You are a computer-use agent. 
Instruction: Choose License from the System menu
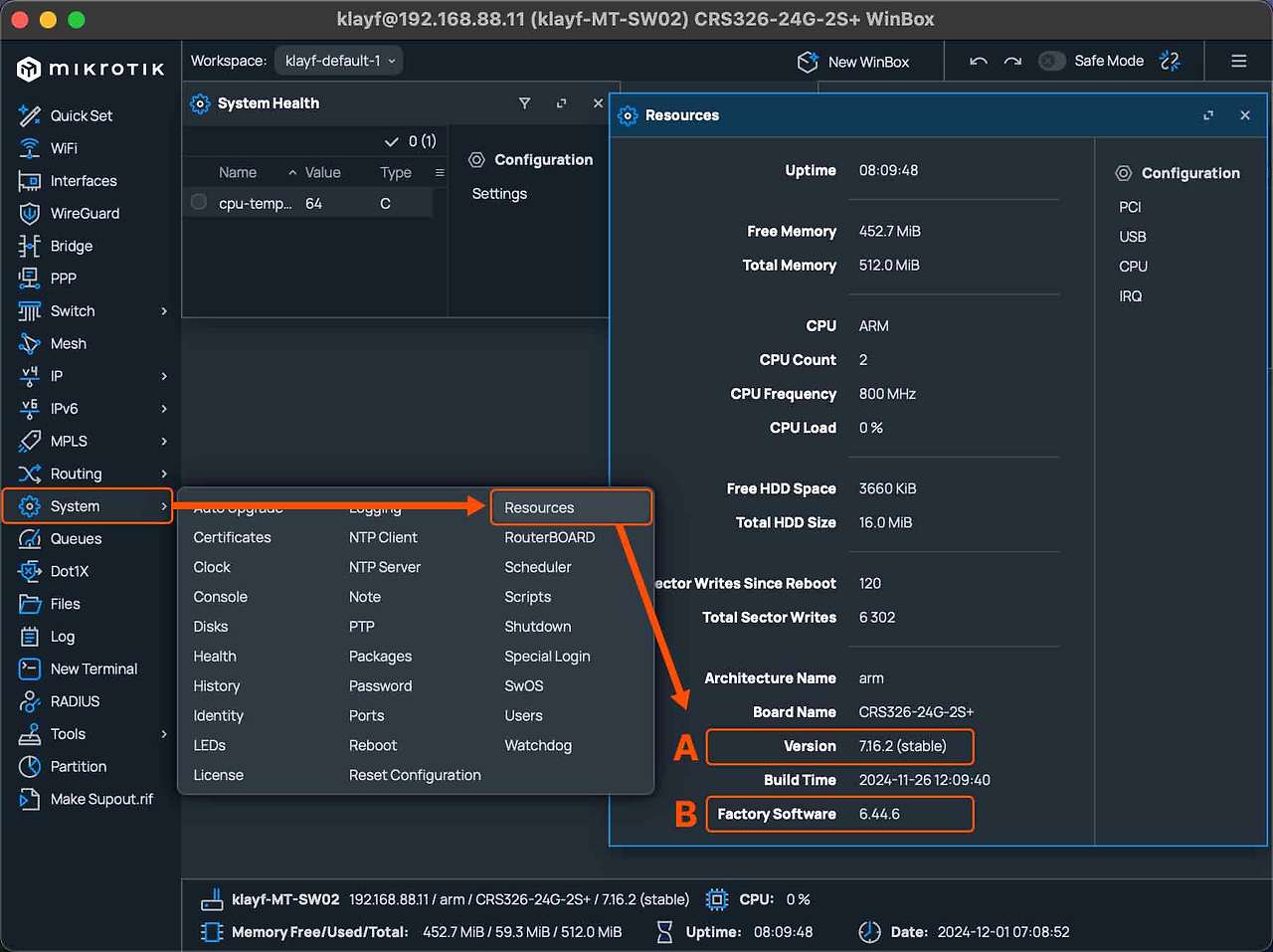pyautogui.click(x=219, y=775)
